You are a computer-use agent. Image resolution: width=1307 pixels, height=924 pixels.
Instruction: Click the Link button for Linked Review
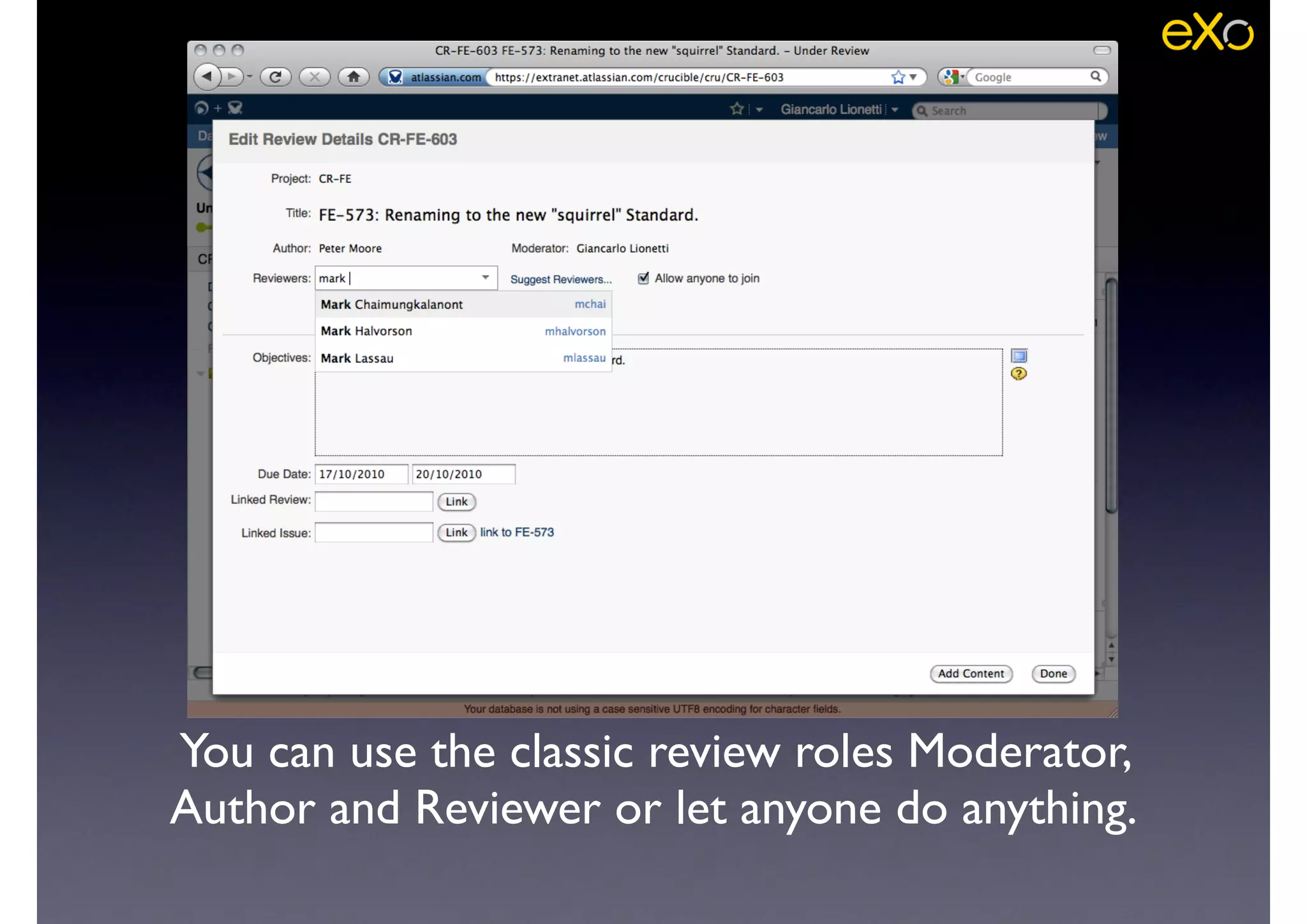point(456,502)
